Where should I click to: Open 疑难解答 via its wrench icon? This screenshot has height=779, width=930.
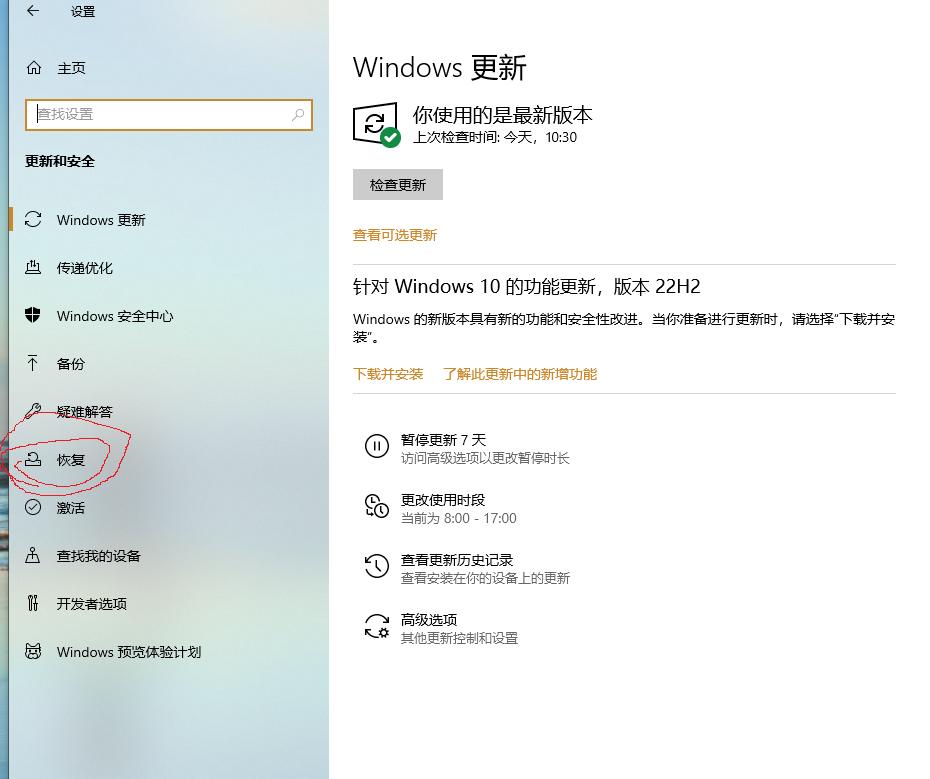click(x=33, y=412)
